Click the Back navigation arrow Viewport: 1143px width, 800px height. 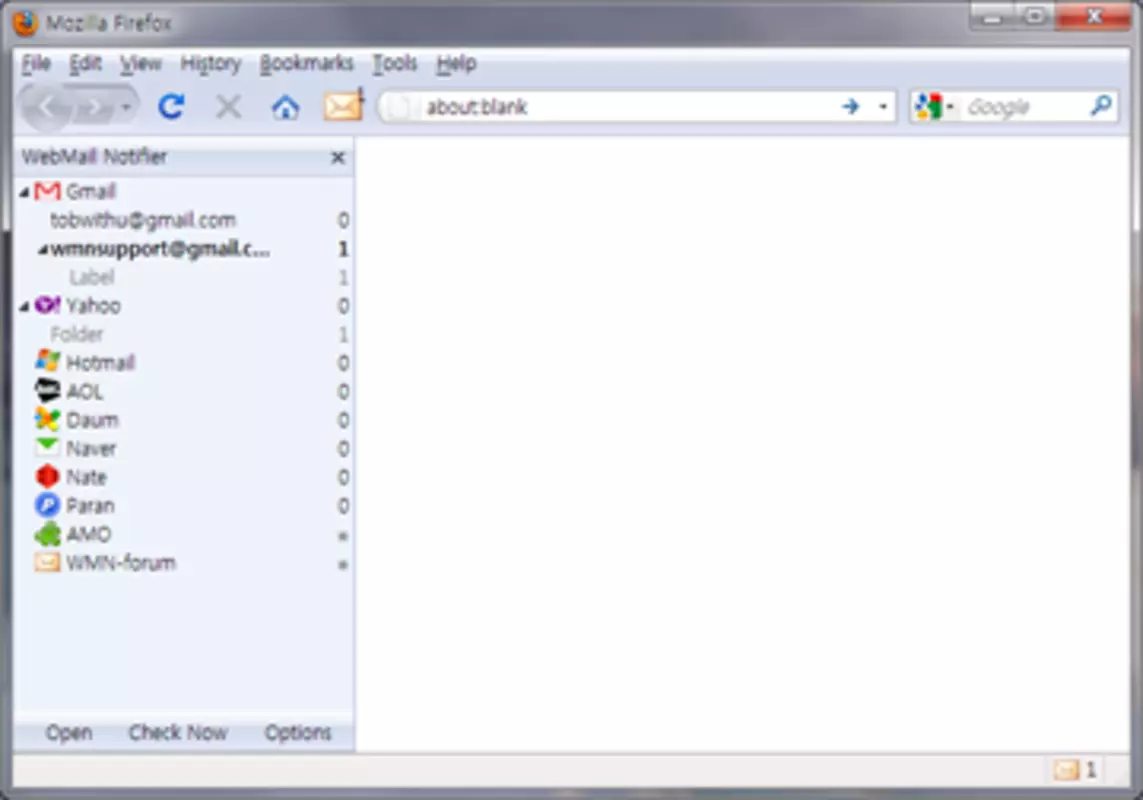pos(45,108)
